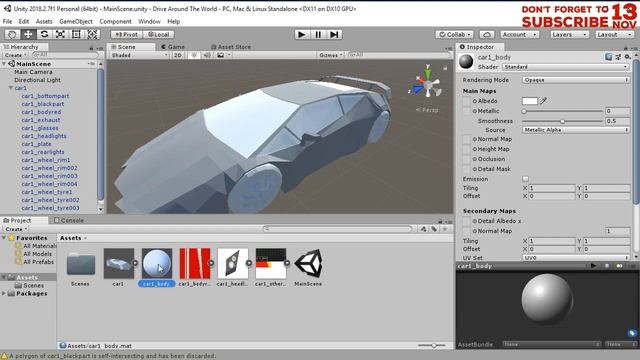The height and width of the screenshot is (360, 640).
Task: Toggle scene audio icon
Action: pyautogui.click(x=207, y=55)
